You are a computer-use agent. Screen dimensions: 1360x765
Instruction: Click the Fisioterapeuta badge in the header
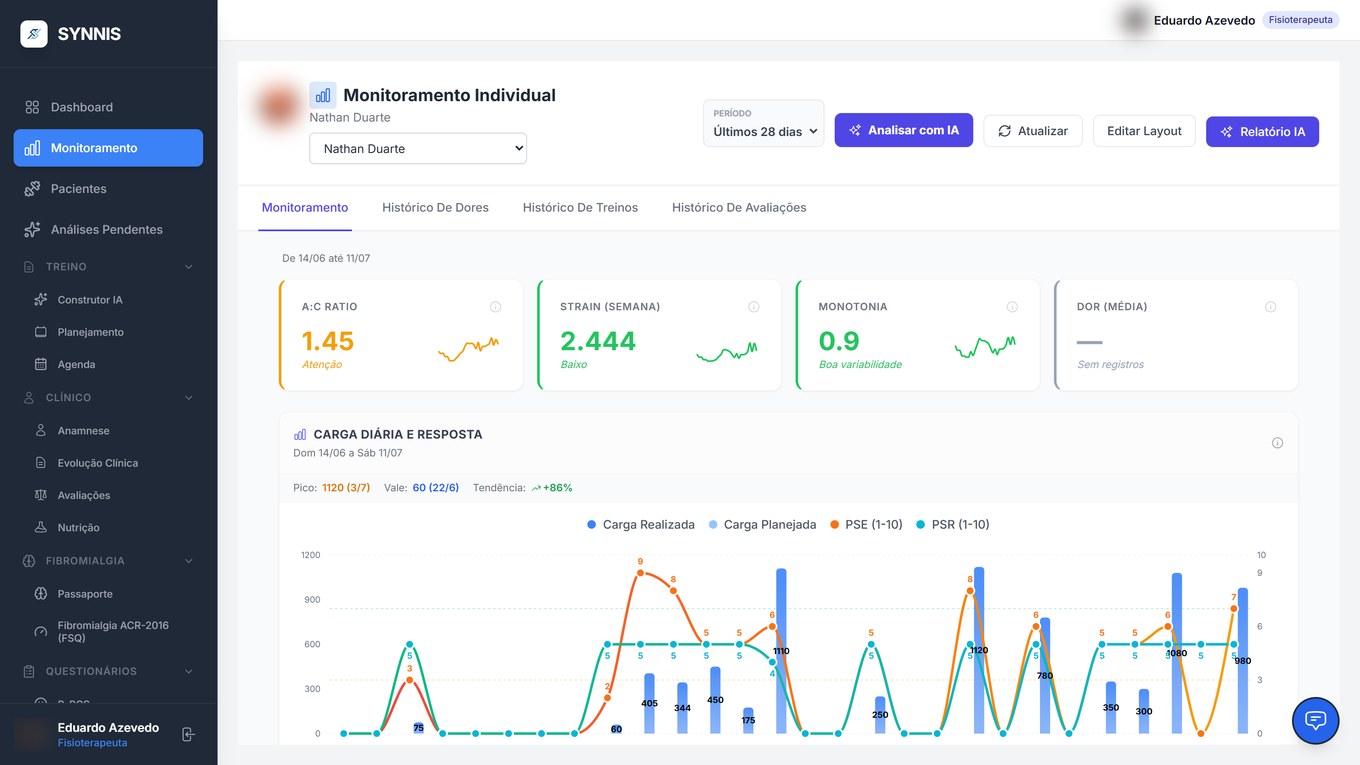pos(1301,20)
